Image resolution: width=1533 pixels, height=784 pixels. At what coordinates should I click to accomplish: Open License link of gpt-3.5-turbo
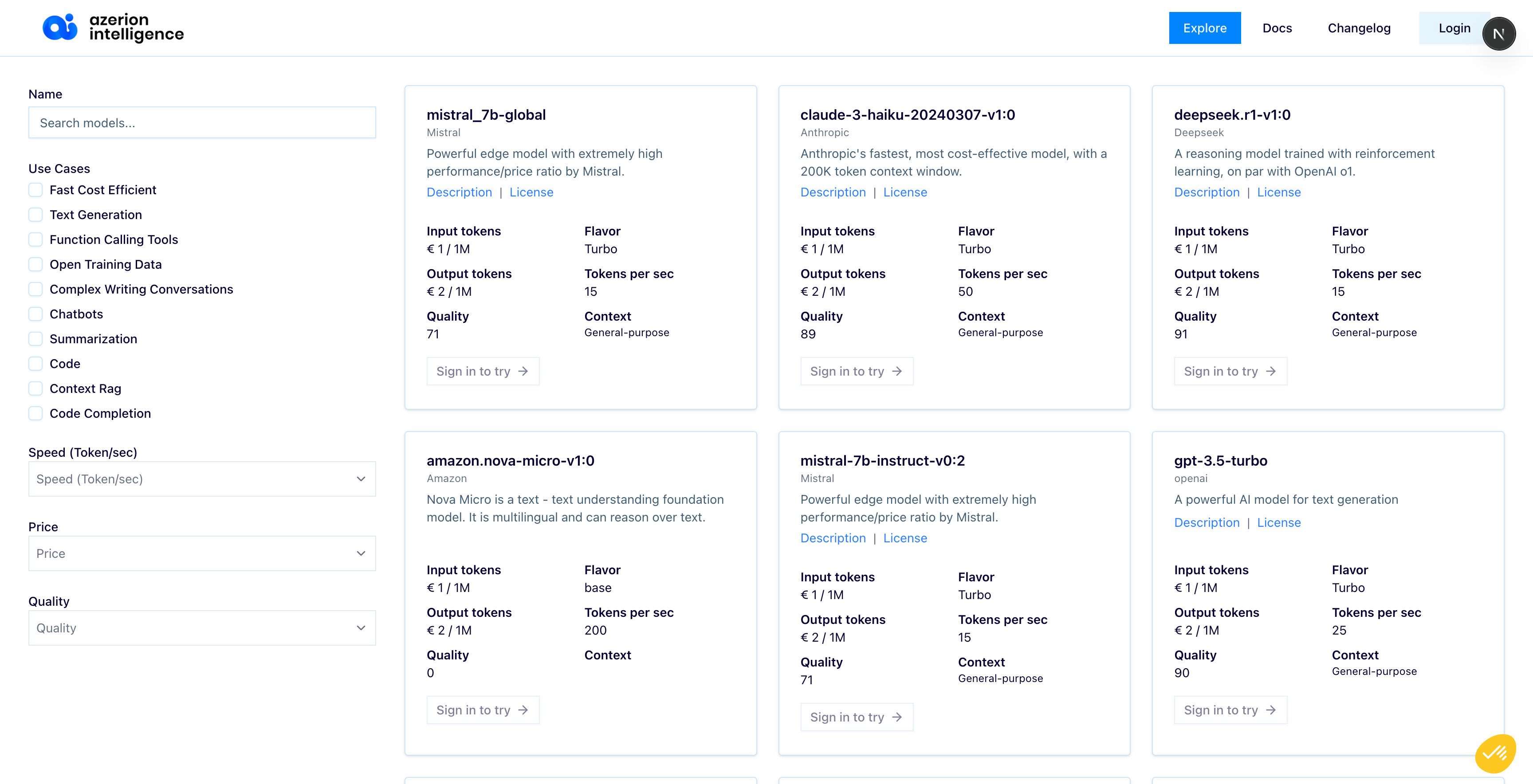(1278, 522)
